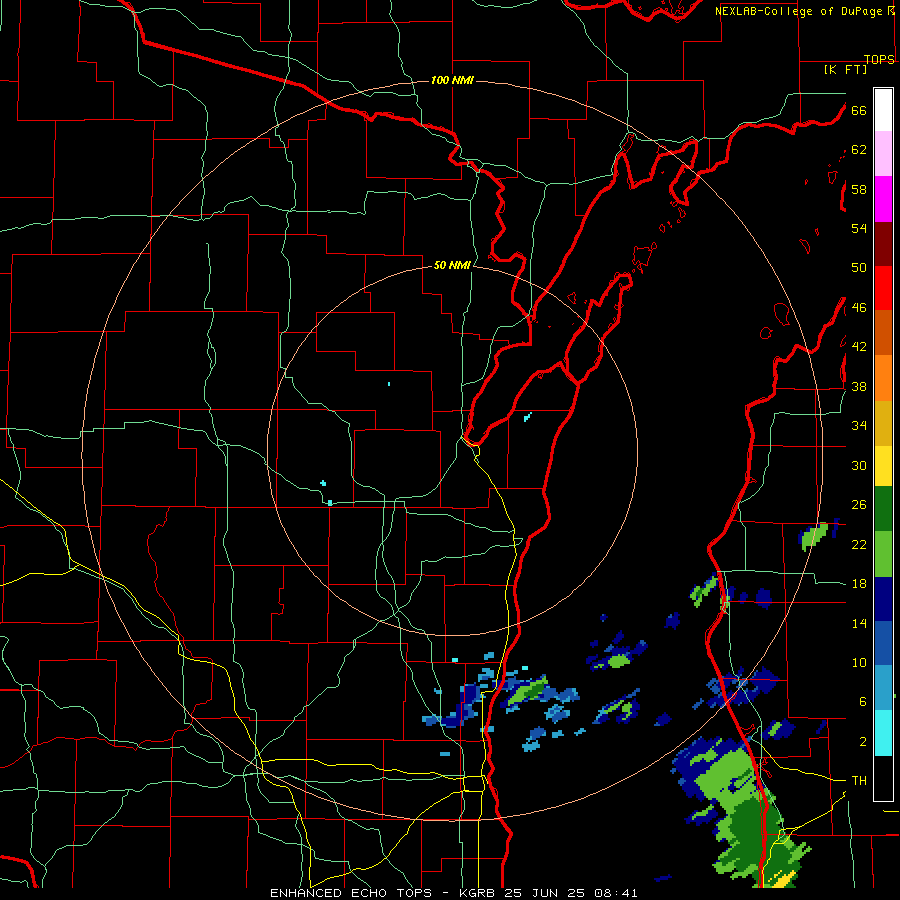Screen dimensions: 900x900
Task: Select legend value 10
Action: coord(859,662)
